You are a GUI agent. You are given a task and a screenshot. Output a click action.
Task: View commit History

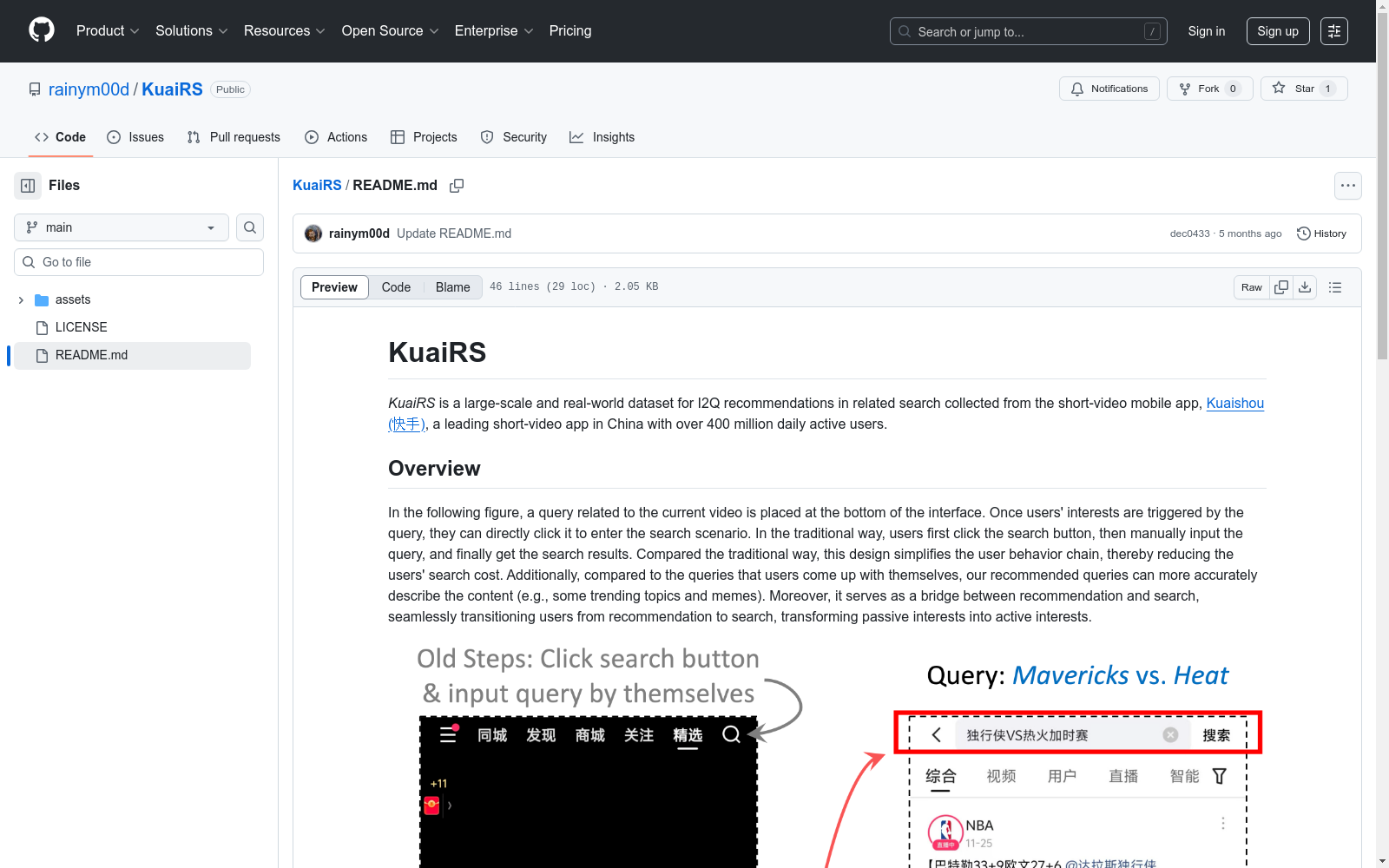tap(1321, 233)
